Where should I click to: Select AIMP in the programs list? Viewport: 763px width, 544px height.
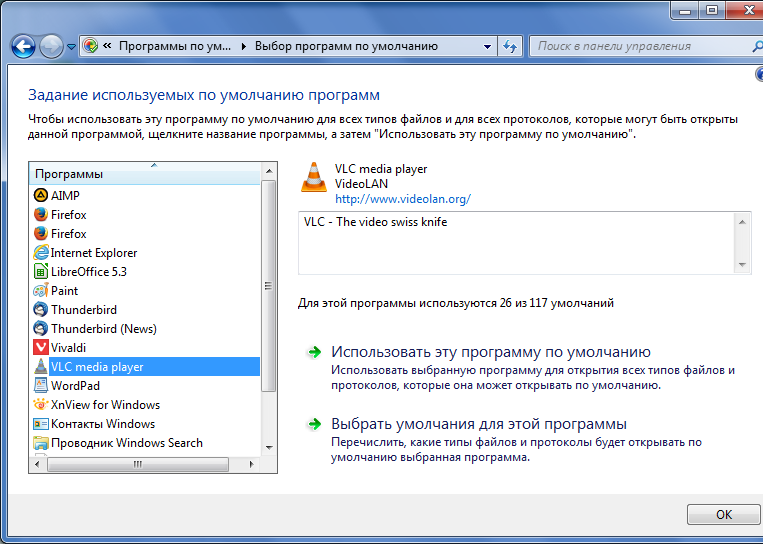[x=65, y=196]
